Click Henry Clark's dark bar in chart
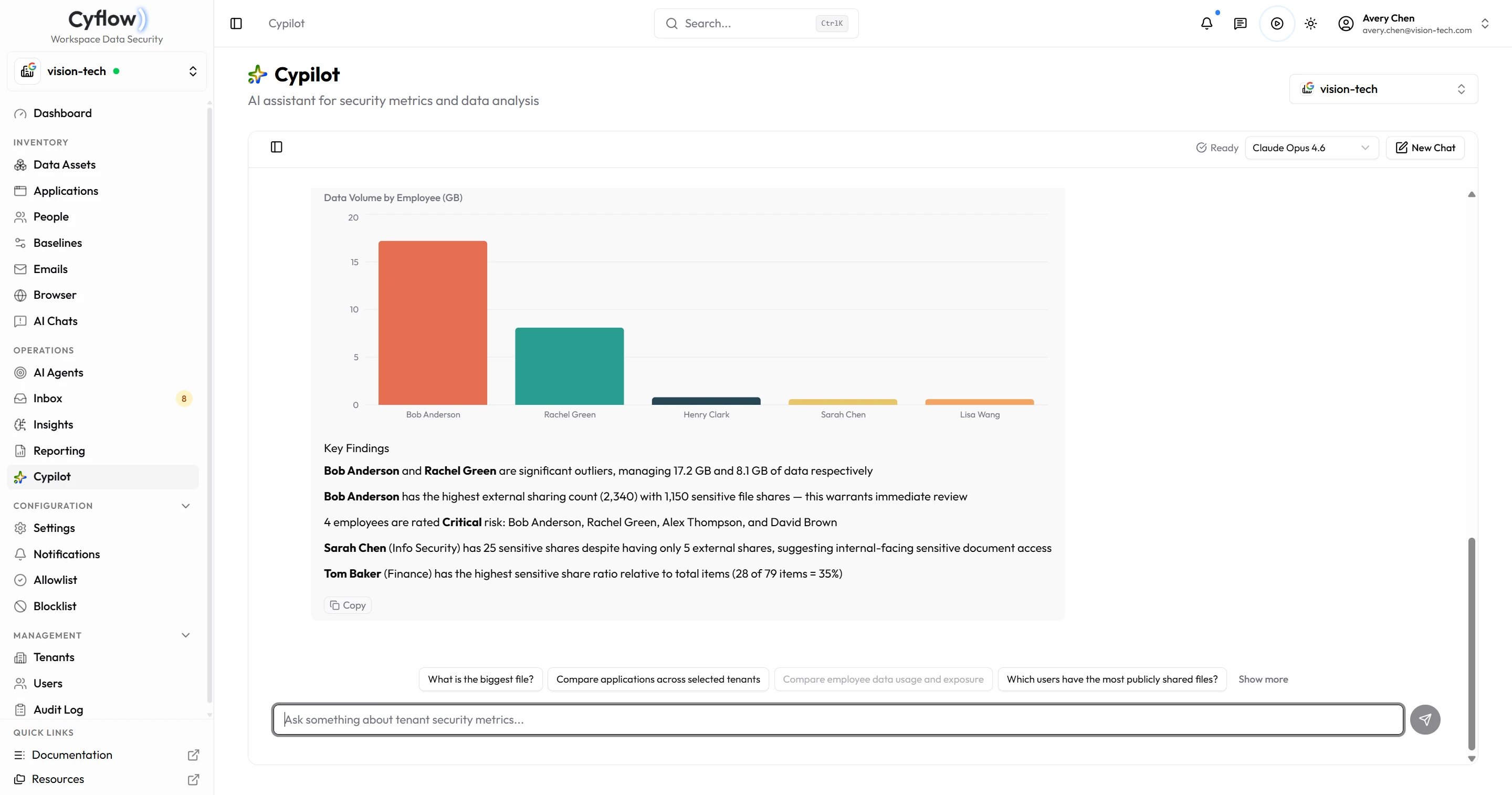 click(x=706, y=401)
